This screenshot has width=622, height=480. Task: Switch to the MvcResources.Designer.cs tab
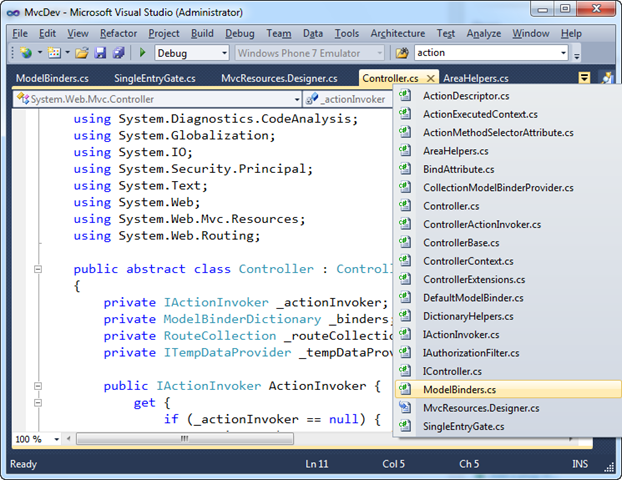[x=279, y=78]
